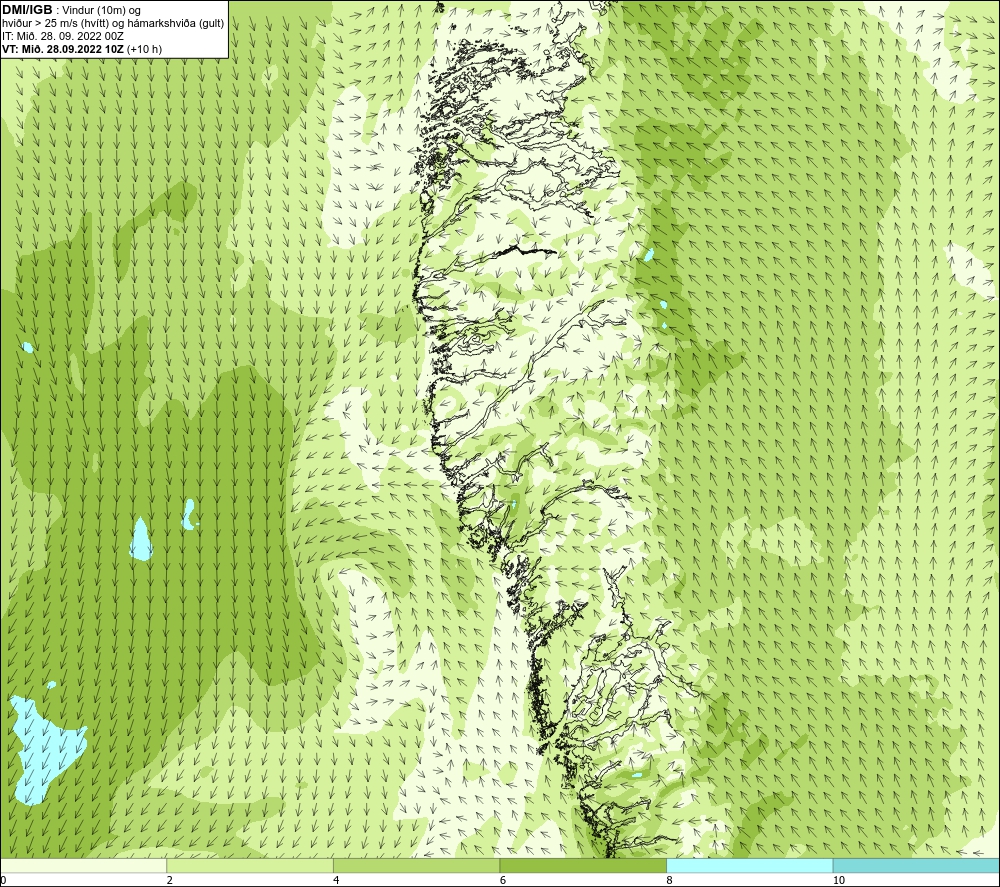1000x887 pixels.
Task: Click the DMI/IGB title text
Action: point(27,10)
